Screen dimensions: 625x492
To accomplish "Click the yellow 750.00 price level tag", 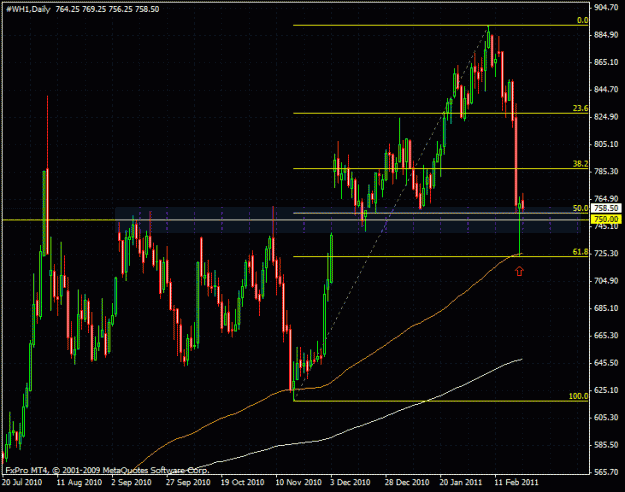I will click(605, 219).
